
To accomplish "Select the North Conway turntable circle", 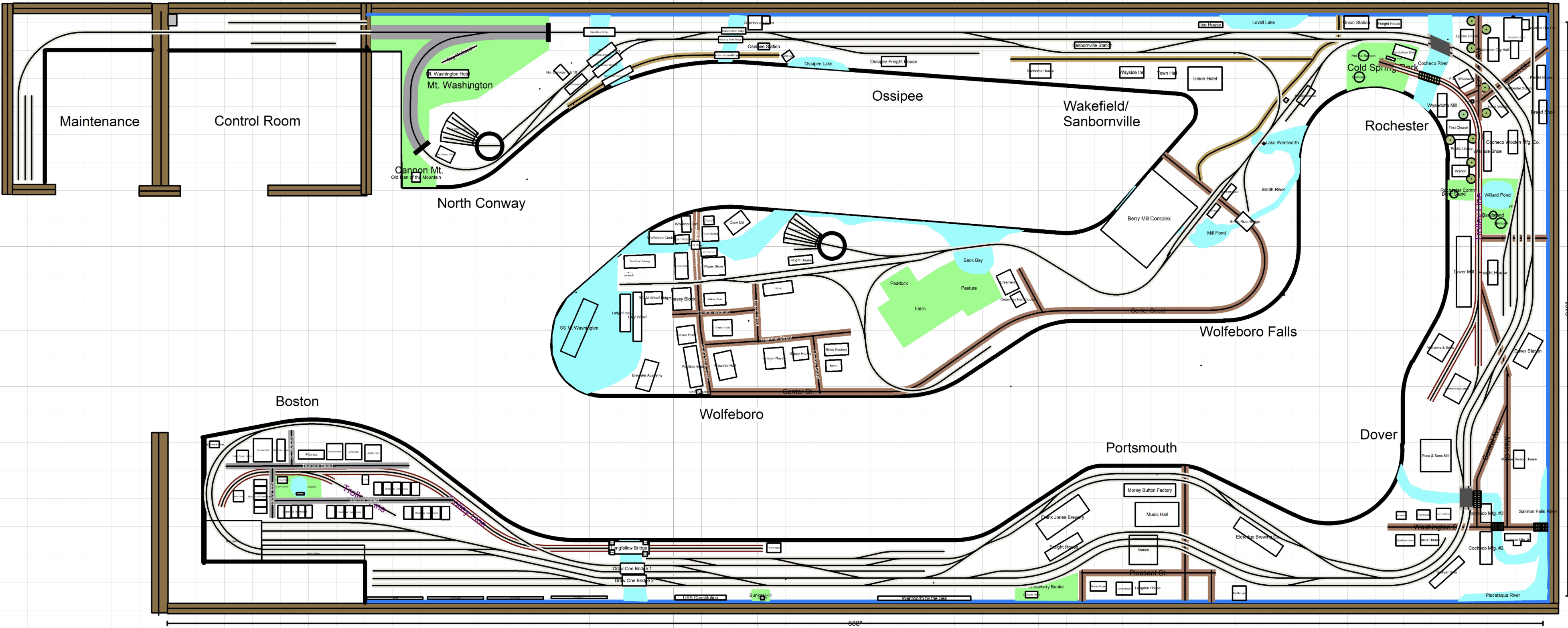I will coord(489,146).
